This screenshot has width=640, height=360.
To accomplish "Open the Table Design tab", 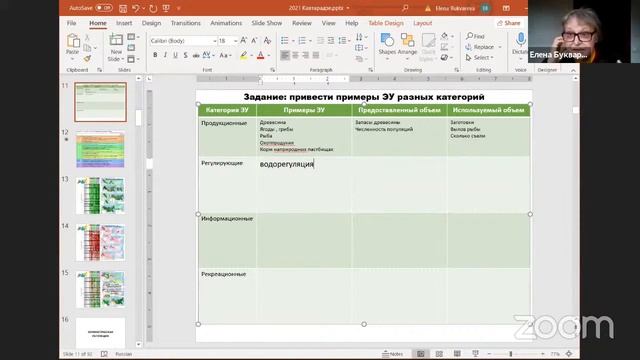I will click(386, 23).
